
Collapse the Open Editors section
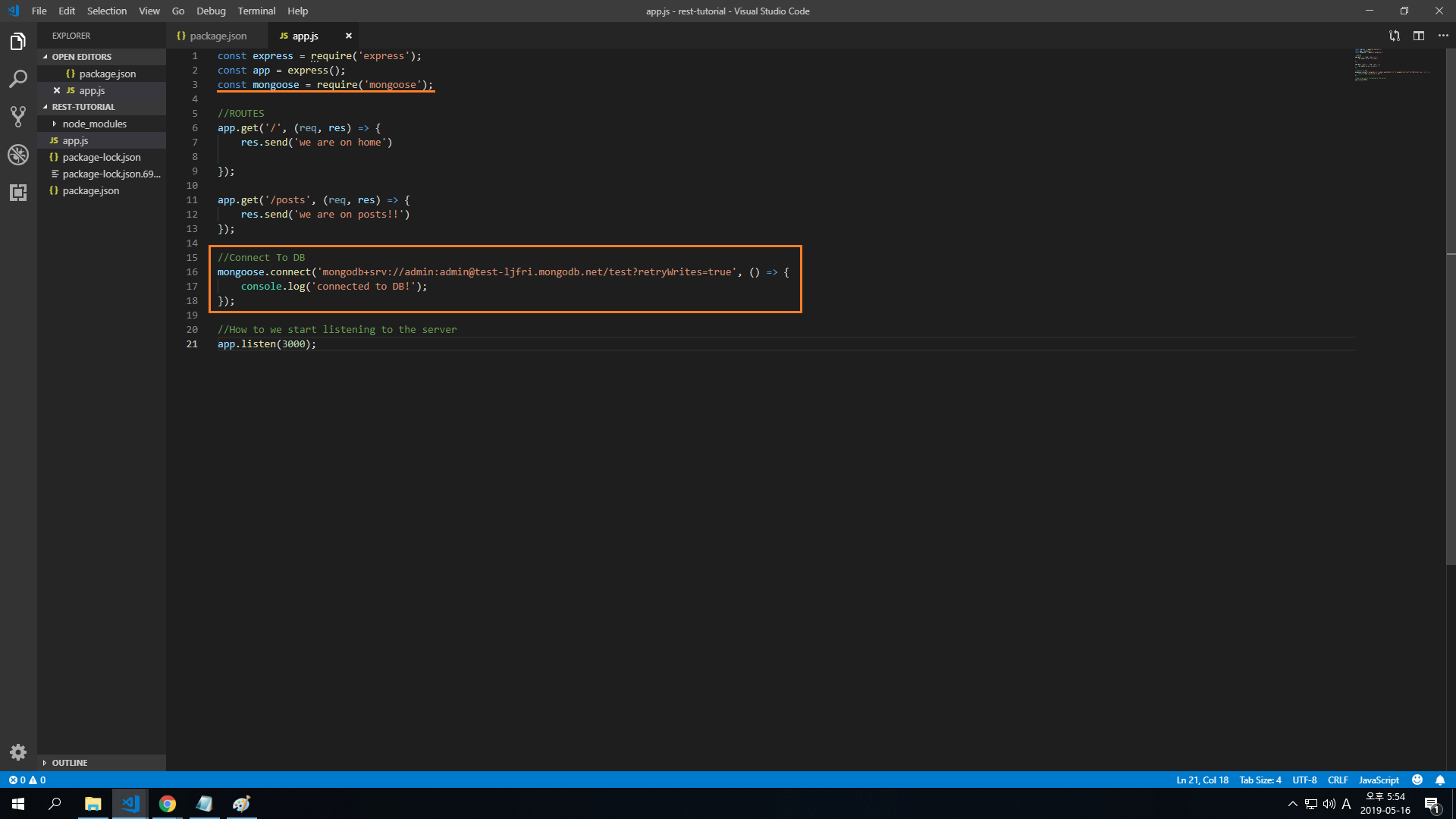point(102,57)
